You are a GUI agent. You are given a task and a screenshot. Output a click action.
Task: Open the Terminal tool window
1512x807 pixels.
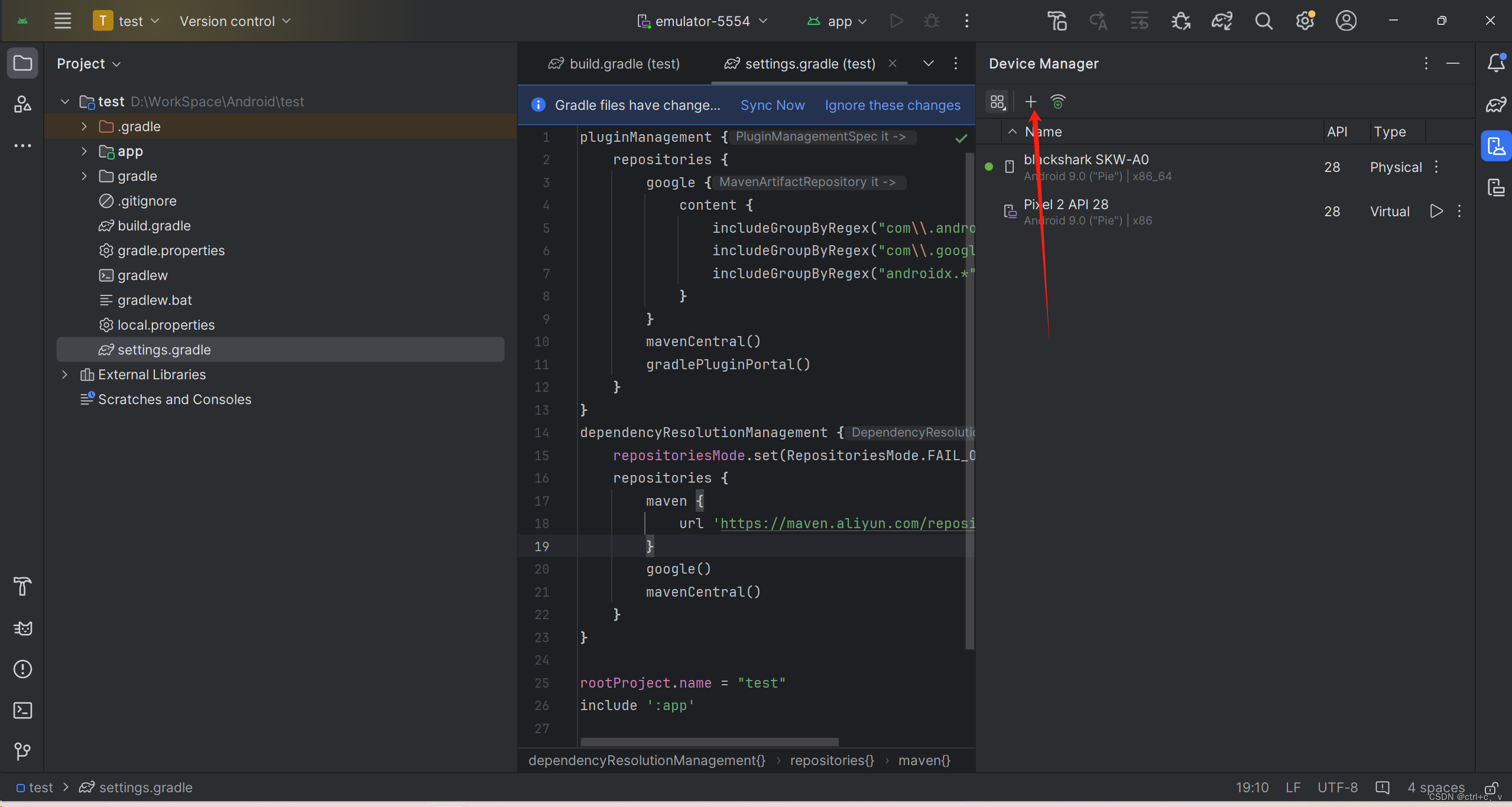[22, 710]
